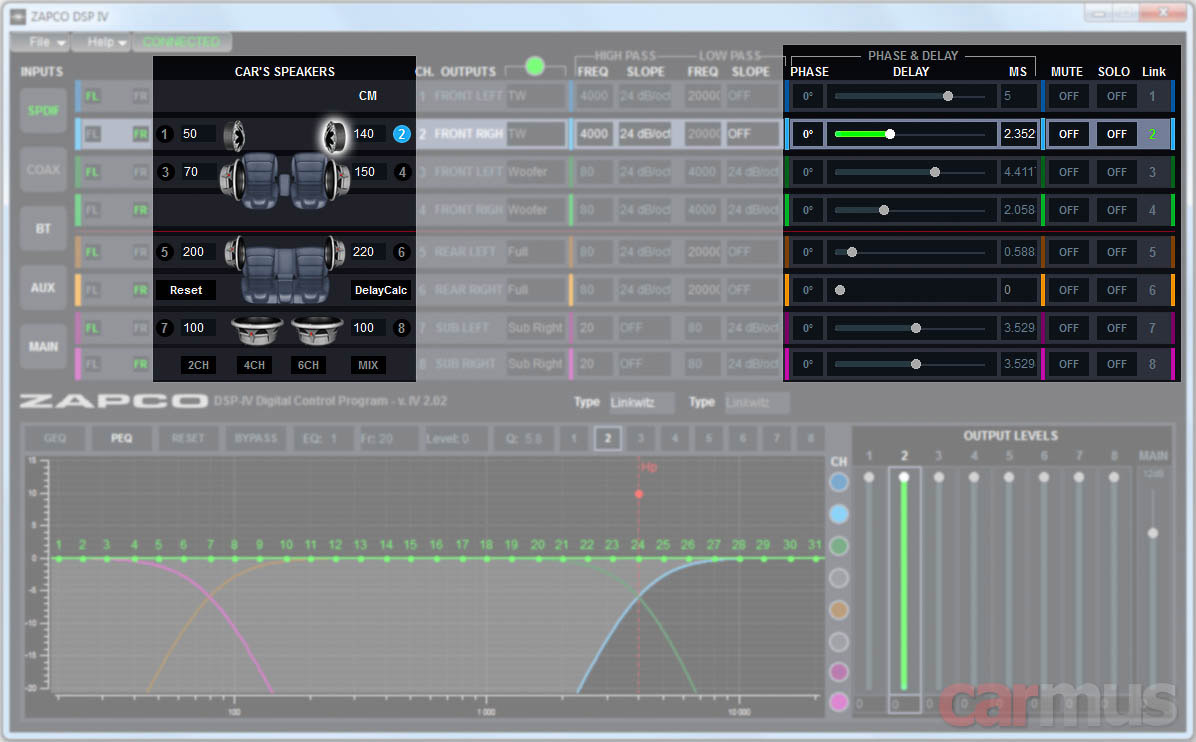Toggle Solo for channel 7
Image resolution: width=1196 pixels, height=742 pixels.
[x=1117, y=328]
